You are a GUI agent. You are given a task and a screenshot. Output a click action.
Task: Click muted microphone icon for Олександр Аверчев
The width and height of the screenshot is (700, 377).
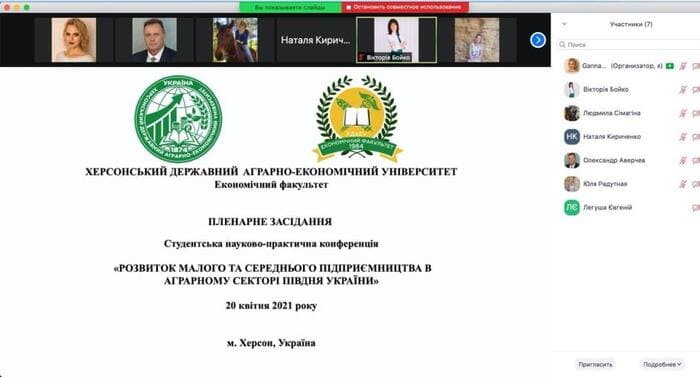point(682,160)
